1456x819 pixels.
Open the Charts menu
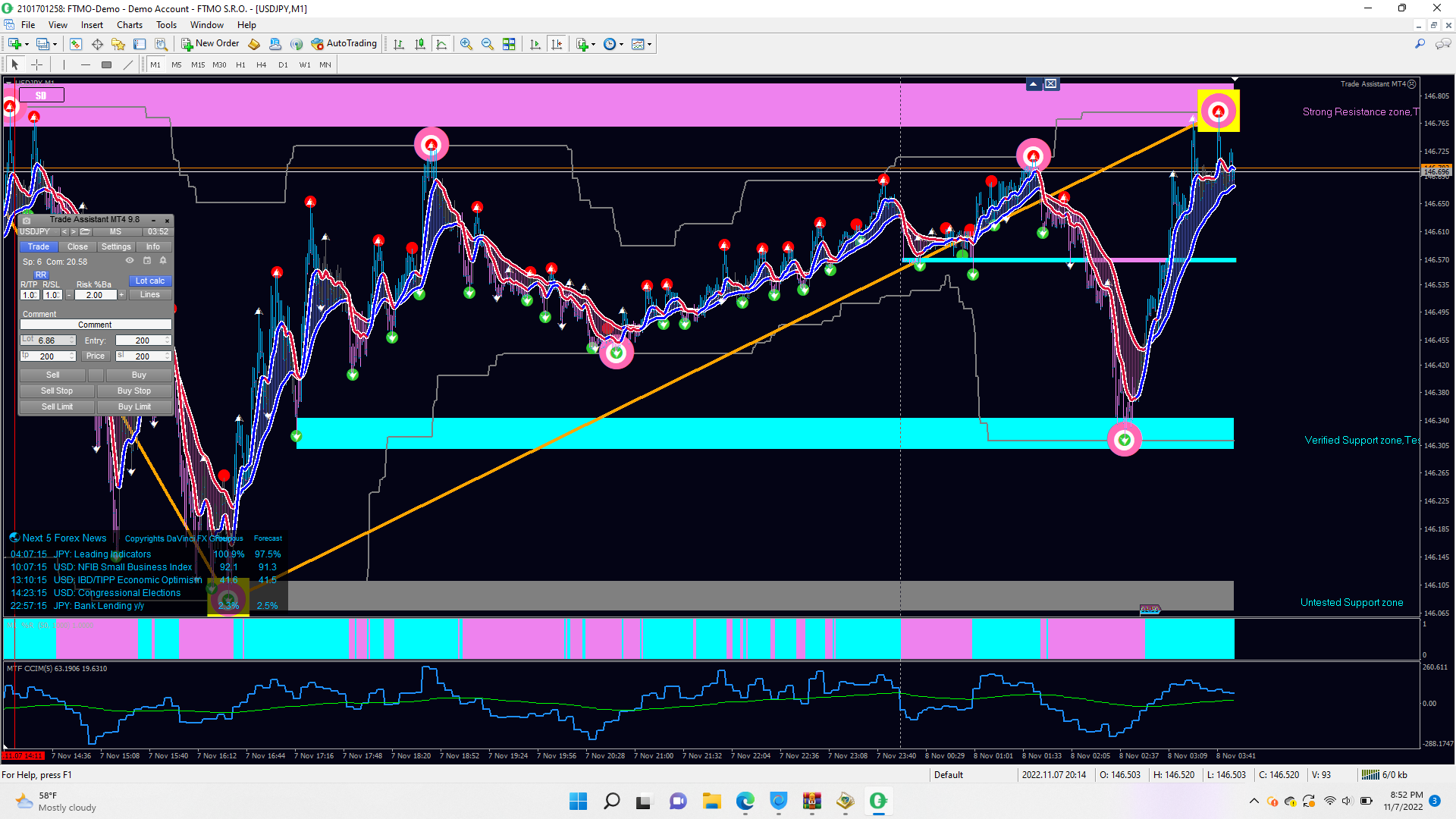pos(129,25)
